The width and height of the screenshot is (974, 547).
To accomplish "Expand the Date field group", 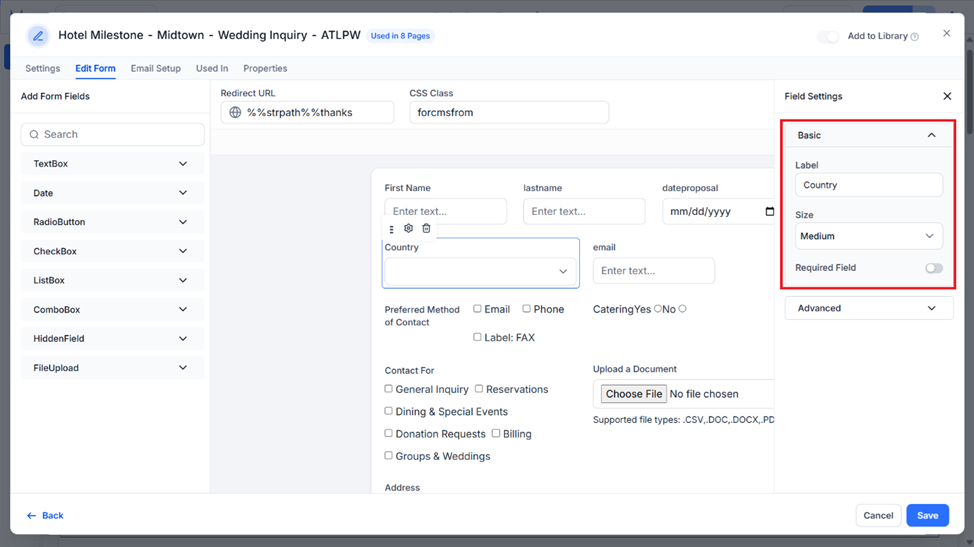I will pyautogui.click(x=112, y=193).
